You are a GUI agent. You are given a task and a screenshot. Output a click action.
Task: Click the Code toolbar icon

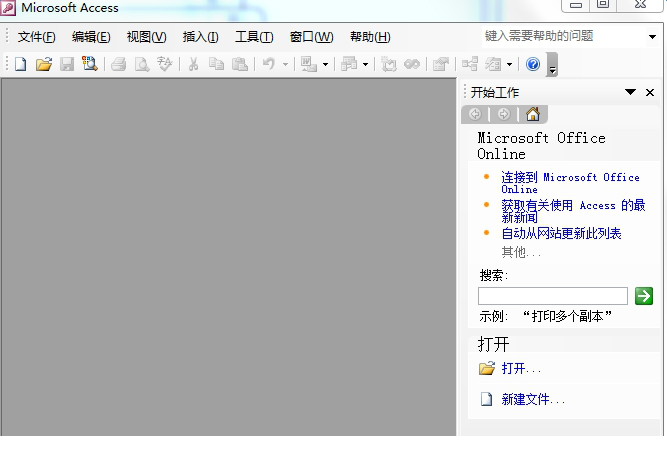click(389, 64)
